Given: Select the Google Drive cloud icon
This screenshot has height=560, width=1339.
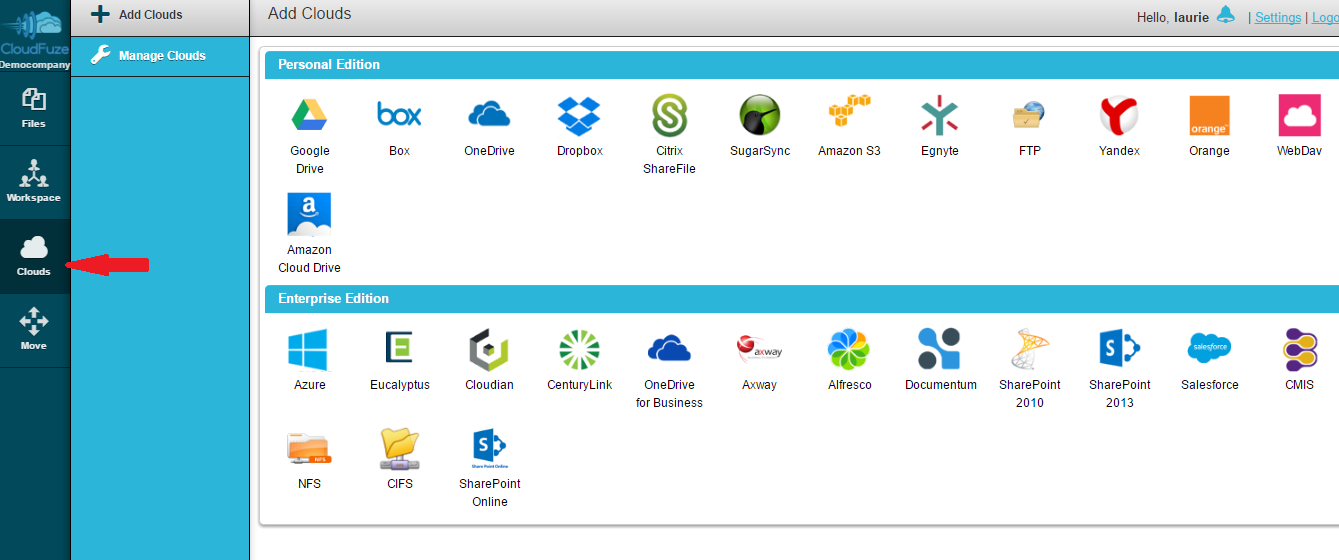Looking at the screenshot, I should point(310,116).
